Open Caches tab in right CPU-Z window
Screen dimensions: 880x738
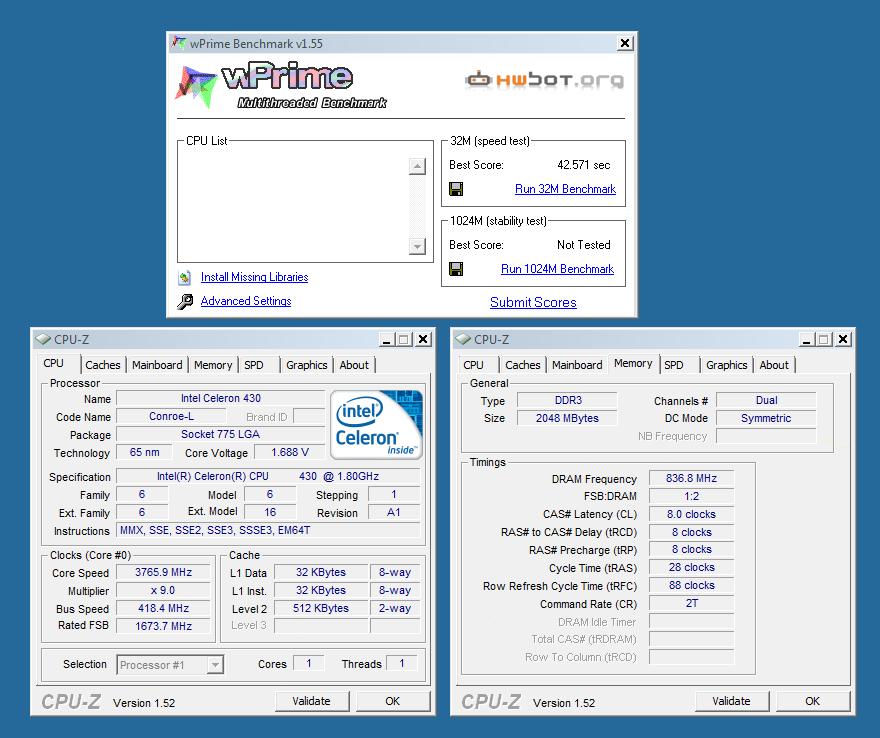pyautogui.click(x=522, y=365)
